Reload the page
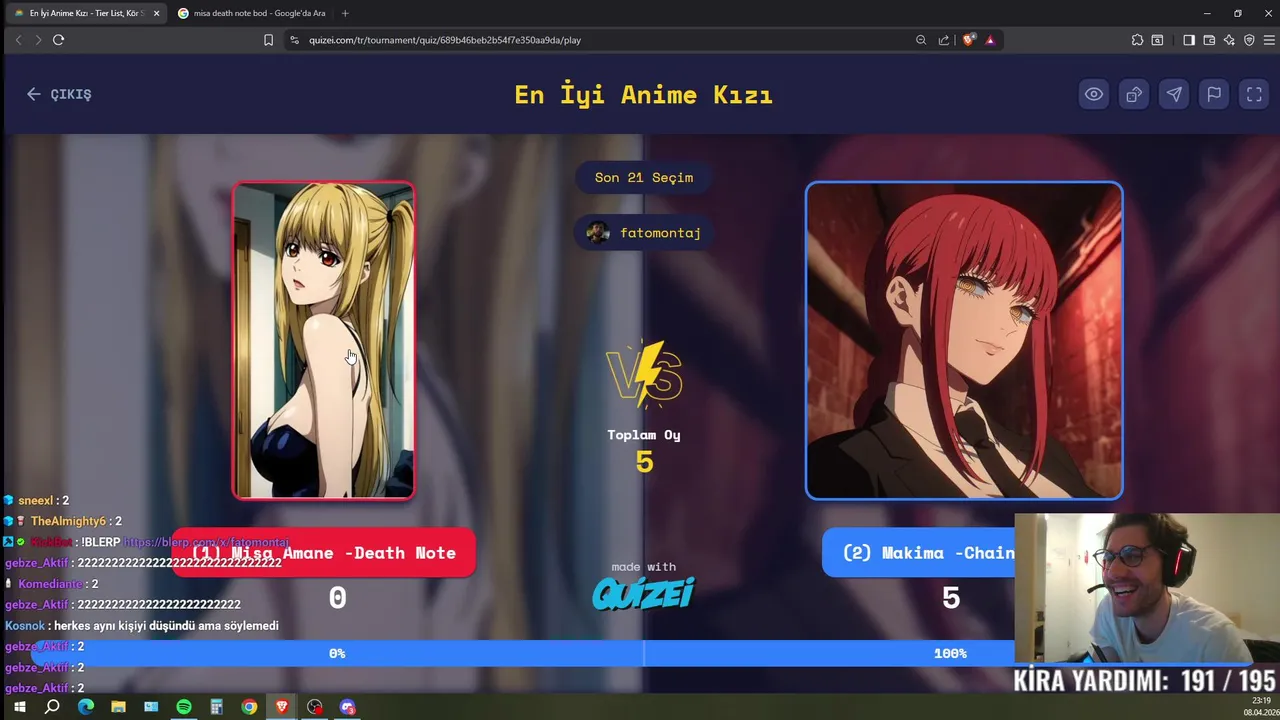1280x720 pixels. 59,40
